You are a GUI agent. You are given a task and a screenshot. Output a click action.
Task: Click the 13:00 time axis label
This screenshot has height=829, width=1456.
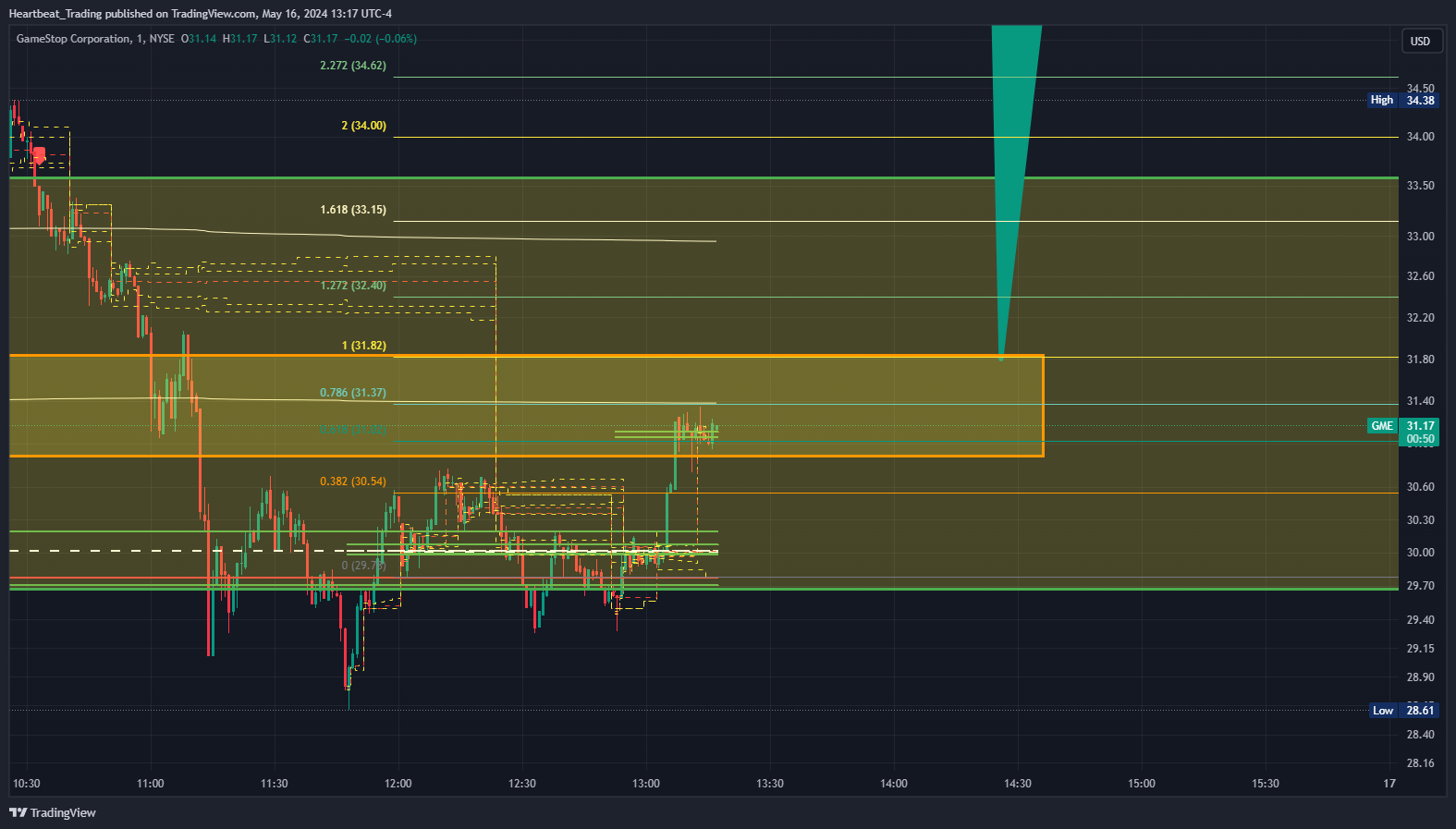[646, 784]
